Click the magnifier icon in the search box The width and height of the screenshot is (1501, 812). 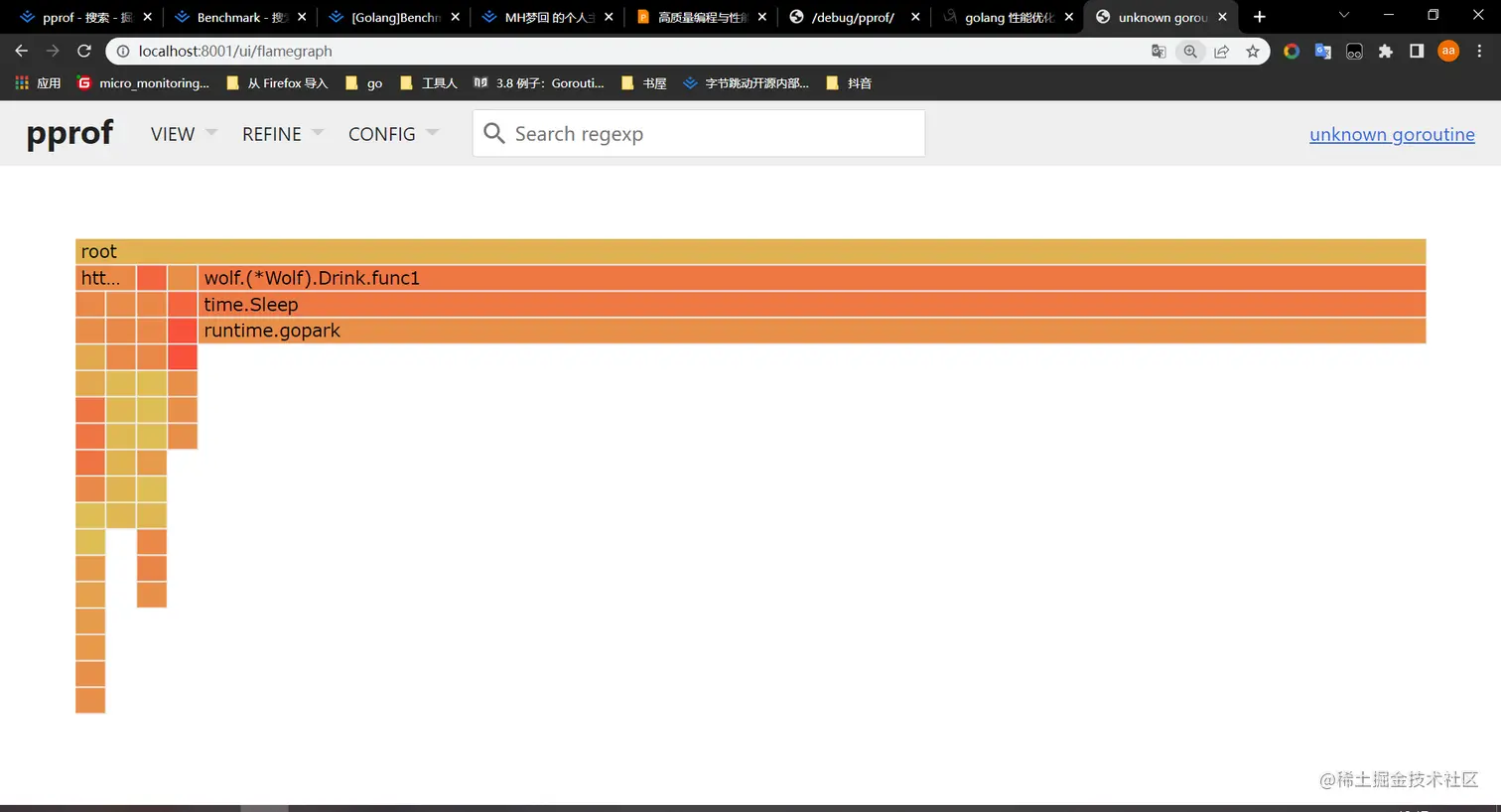coord(493,133)
